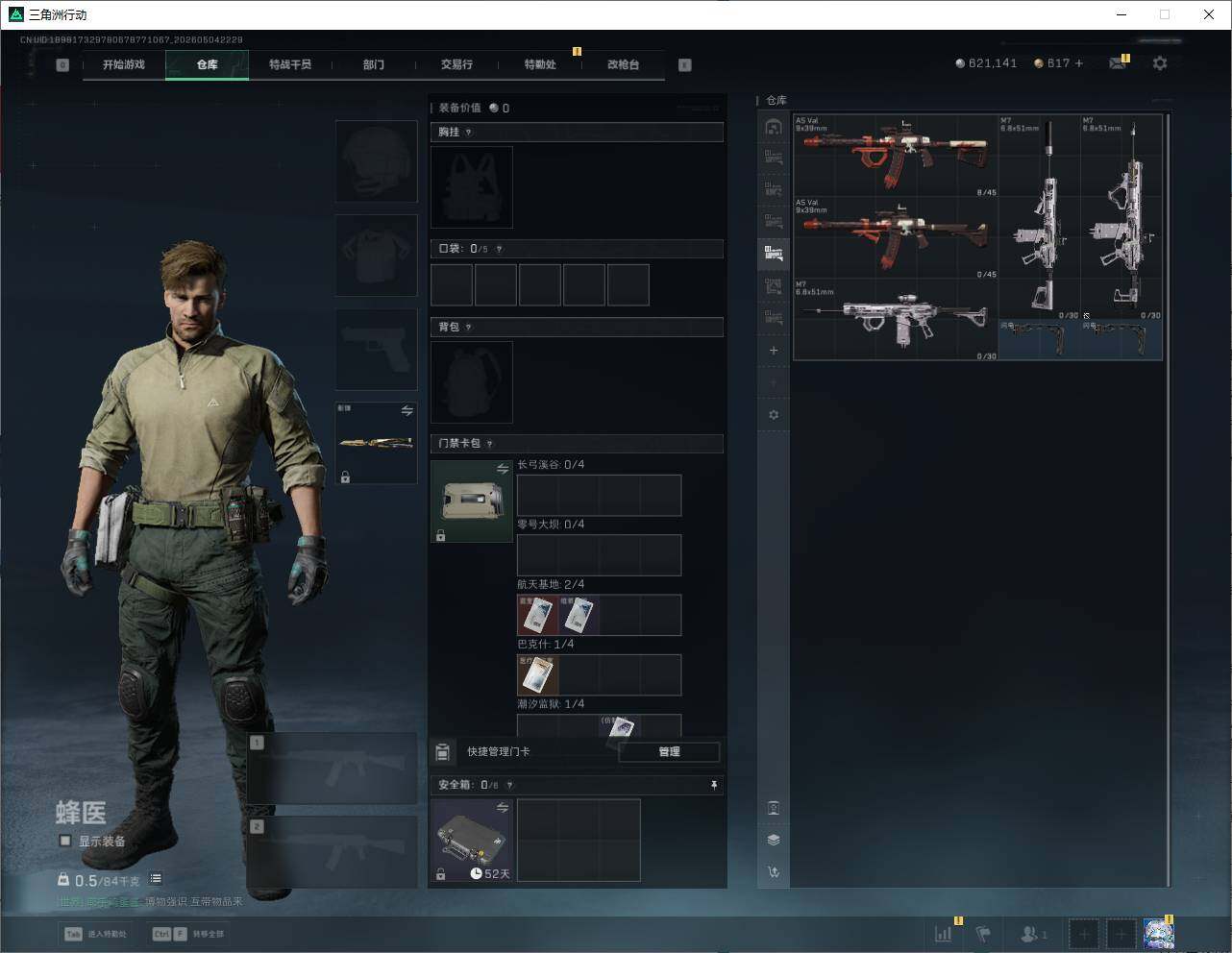Viewport: 1232px width, 953px height.
Task: Select the top AS Val rifle 8/45
Action: (x=896, y=157)
